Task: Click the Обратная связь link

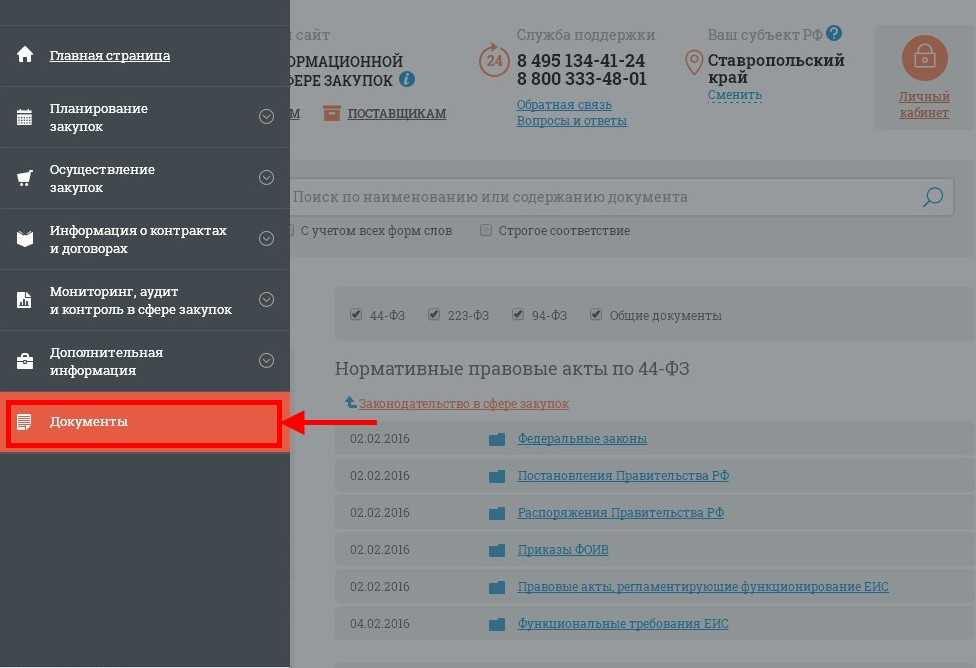Action: tap(564, 105)
